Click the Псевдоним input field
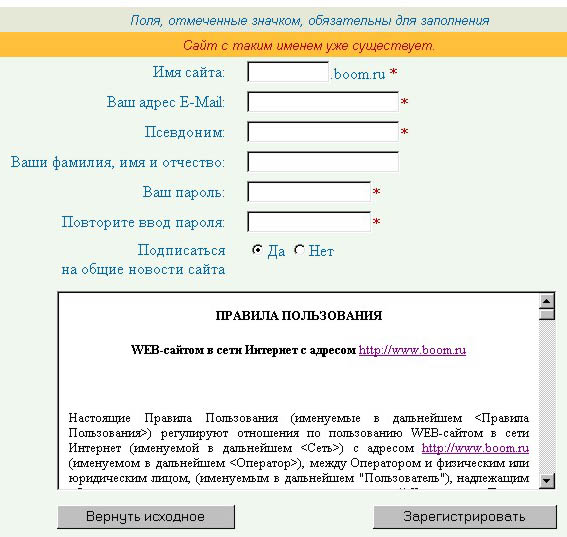The height and width of the screenshot is (537, 567). (323, 132)
